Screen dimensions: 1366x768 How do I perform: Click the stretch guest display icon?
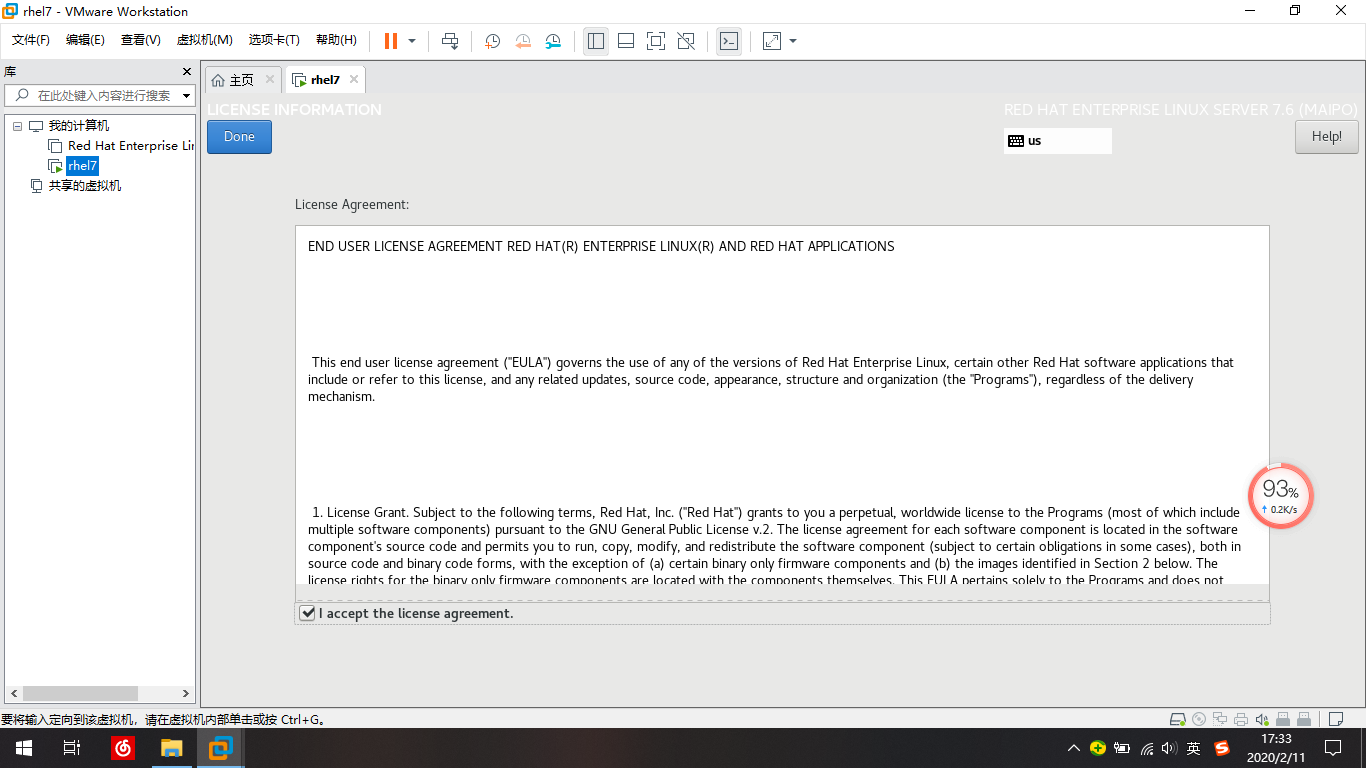pos(772,41)
